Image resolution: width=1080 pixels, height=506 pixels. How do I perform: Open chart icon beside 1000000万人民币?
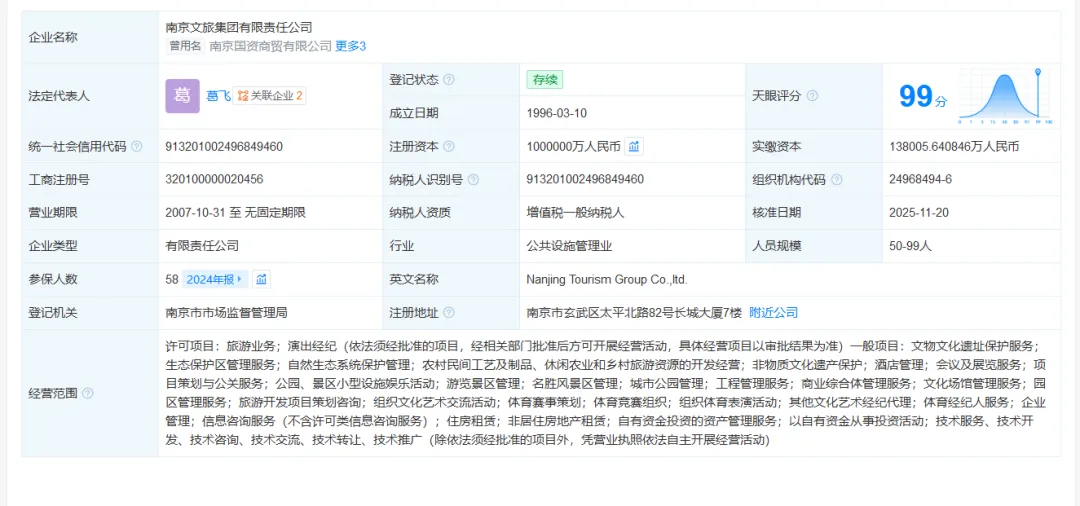634,147
